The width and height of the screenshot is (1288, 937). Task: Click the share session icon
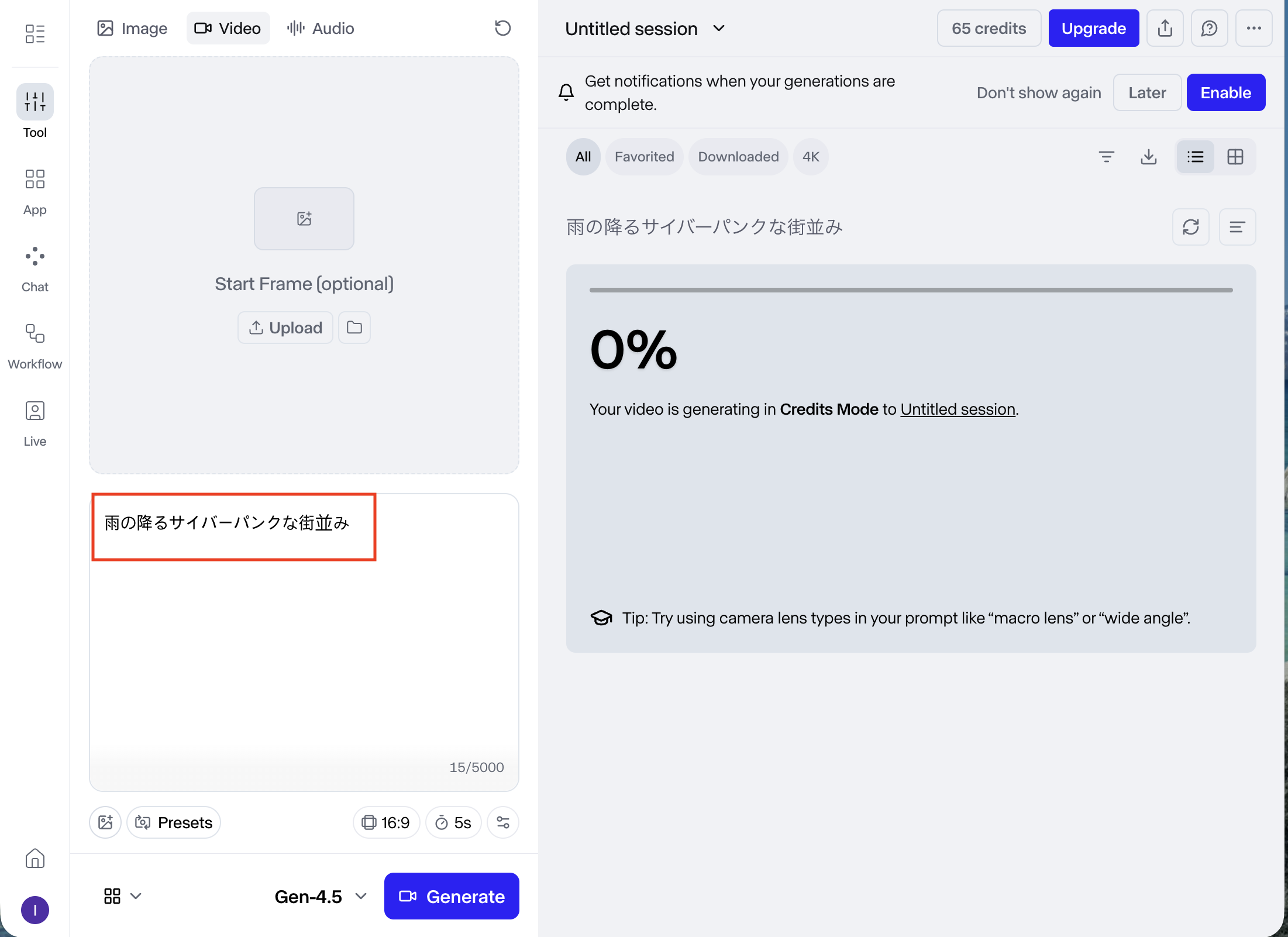1165,28
